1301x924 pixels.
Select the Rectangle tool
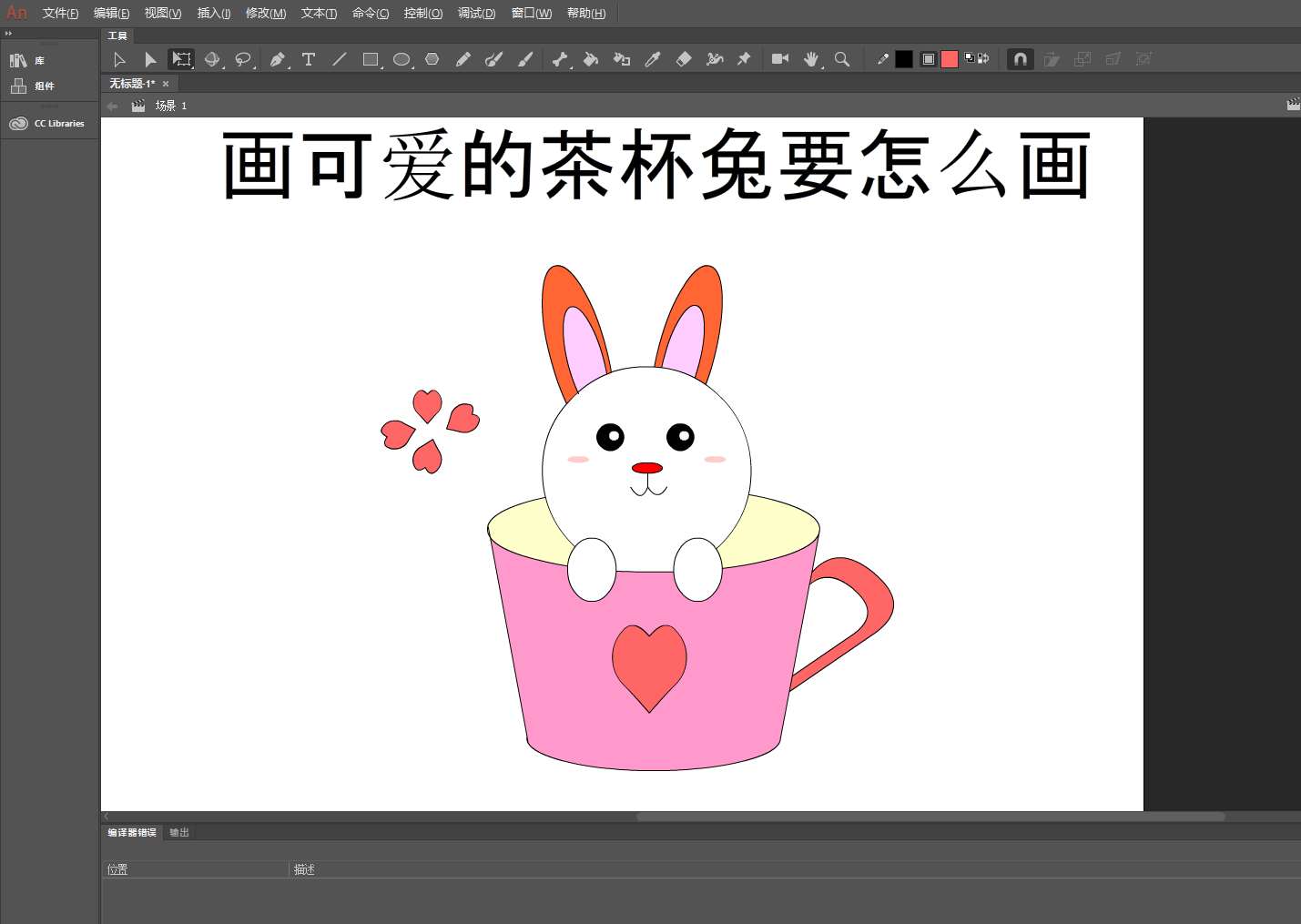click(371, 59)
